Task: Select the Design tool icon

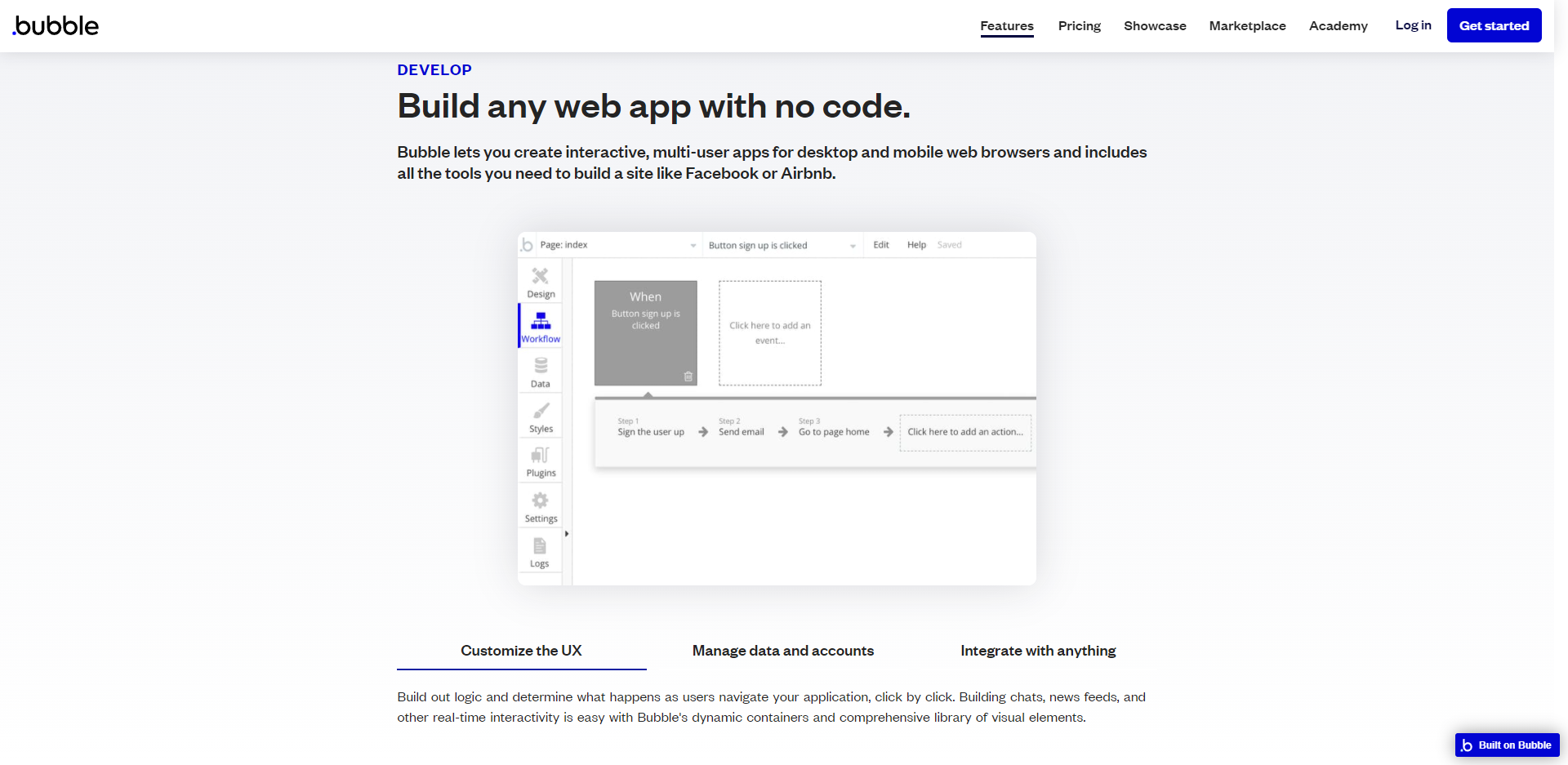Action: (x=541, y=276)
